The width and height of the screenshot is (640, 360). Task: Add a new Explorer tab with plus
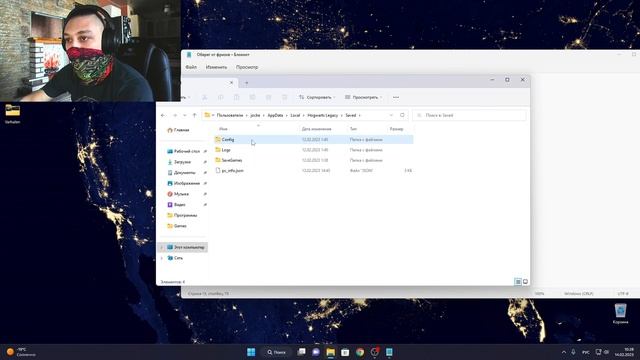click(246, 83)
